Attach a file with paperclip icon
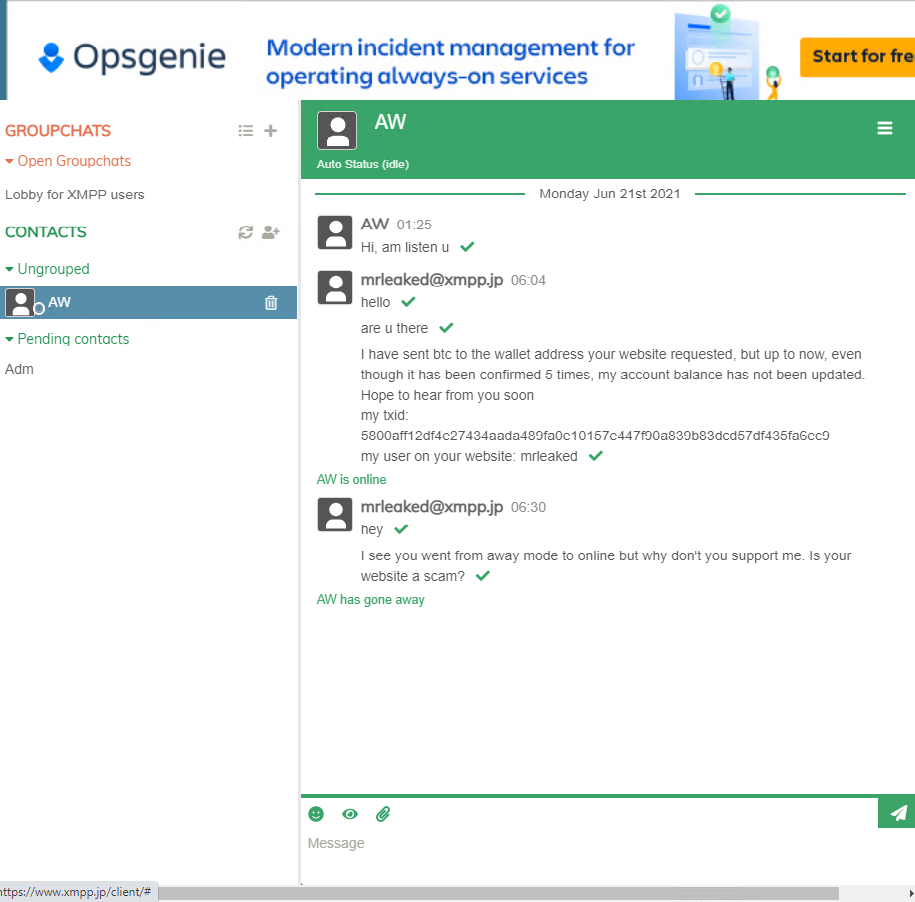 coord(383,814)
